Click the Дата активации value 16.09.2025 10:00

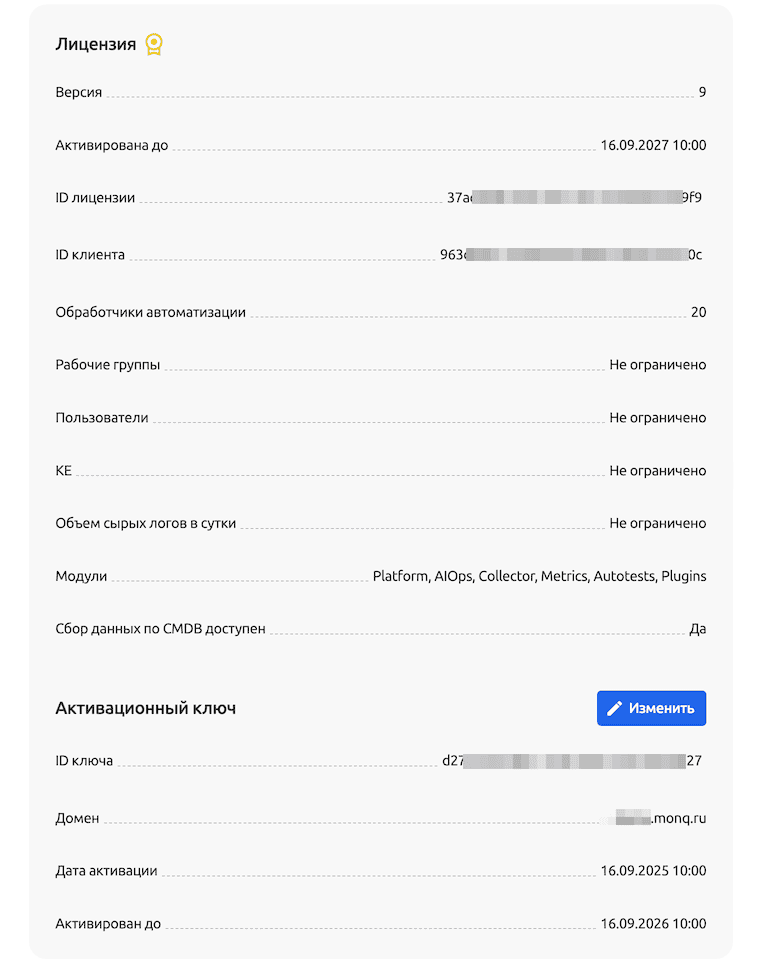653,871
